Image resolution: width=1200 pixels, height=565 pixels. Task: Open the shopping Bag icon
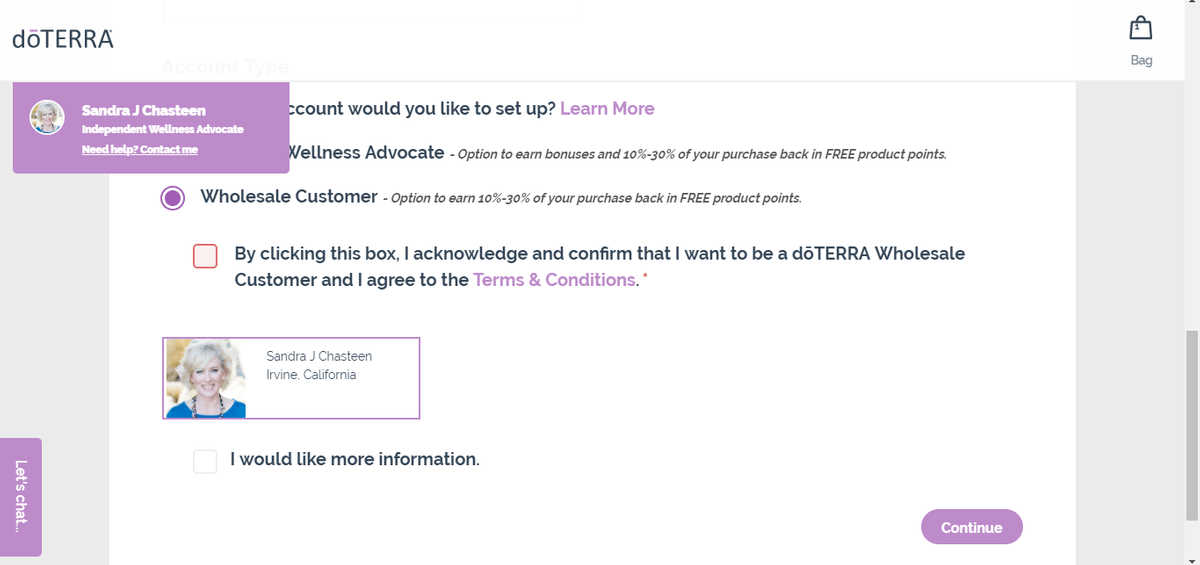point(1140,28)
